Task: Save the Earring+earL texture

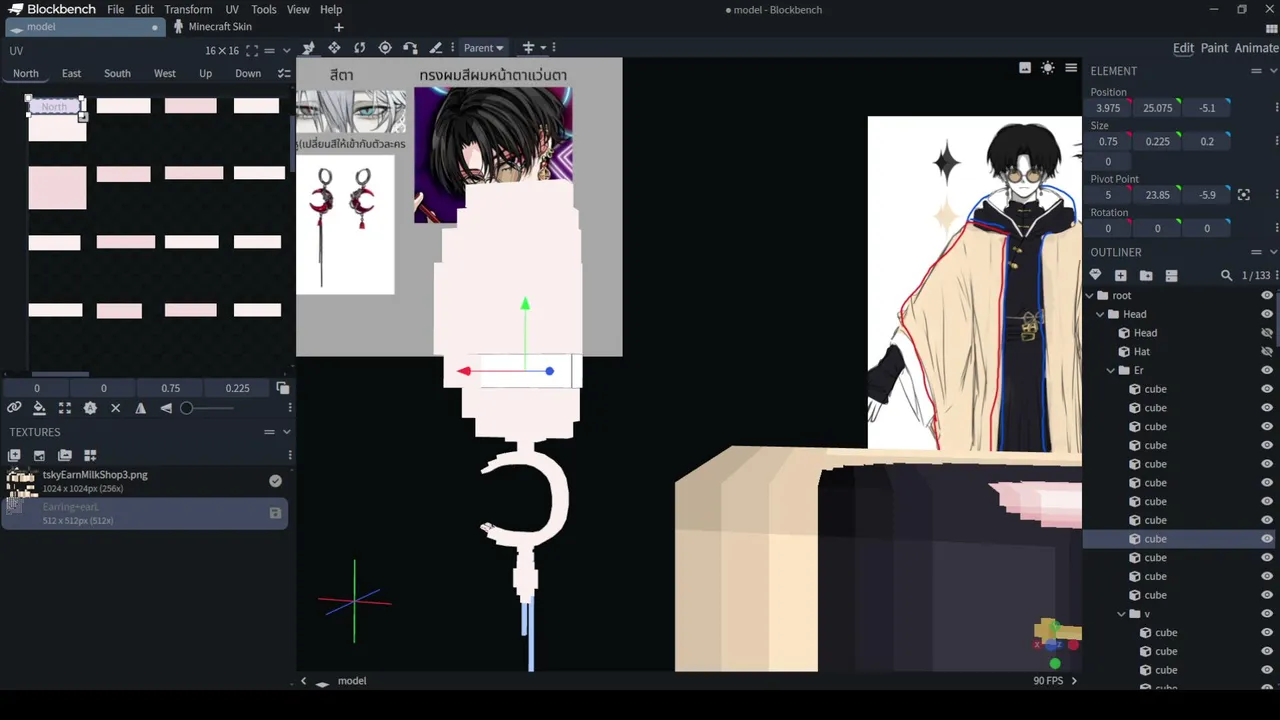Action: point(275,513)
